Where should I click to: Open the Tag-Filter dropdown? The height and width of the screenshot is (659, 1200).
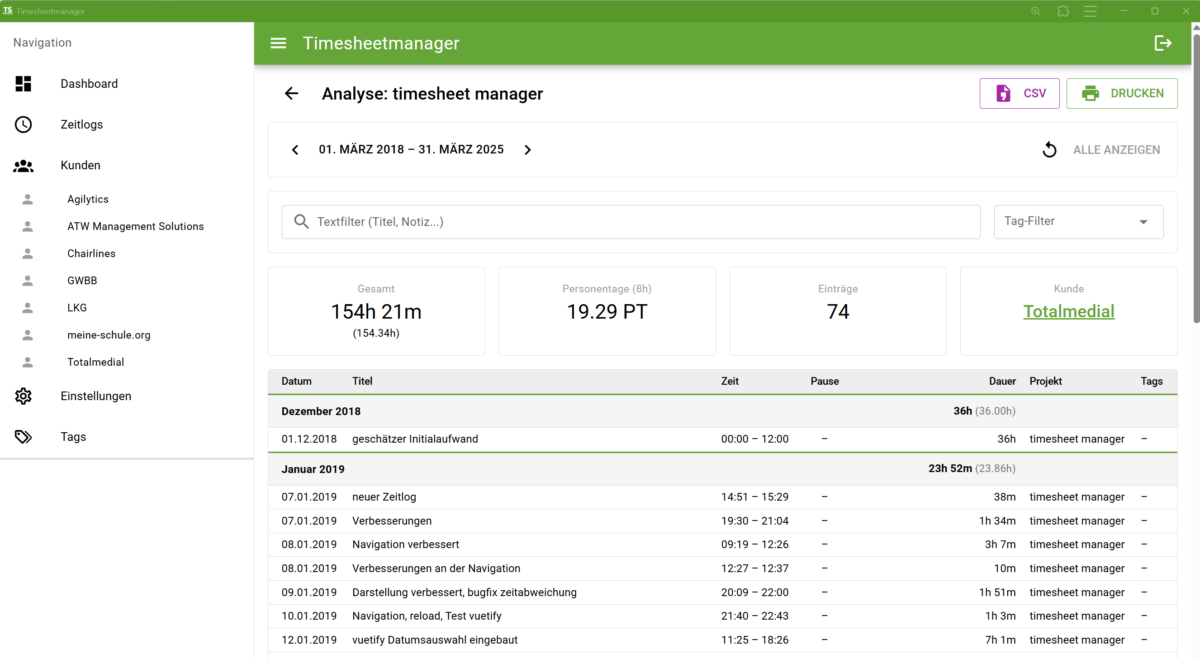[x=1078, y=222]
